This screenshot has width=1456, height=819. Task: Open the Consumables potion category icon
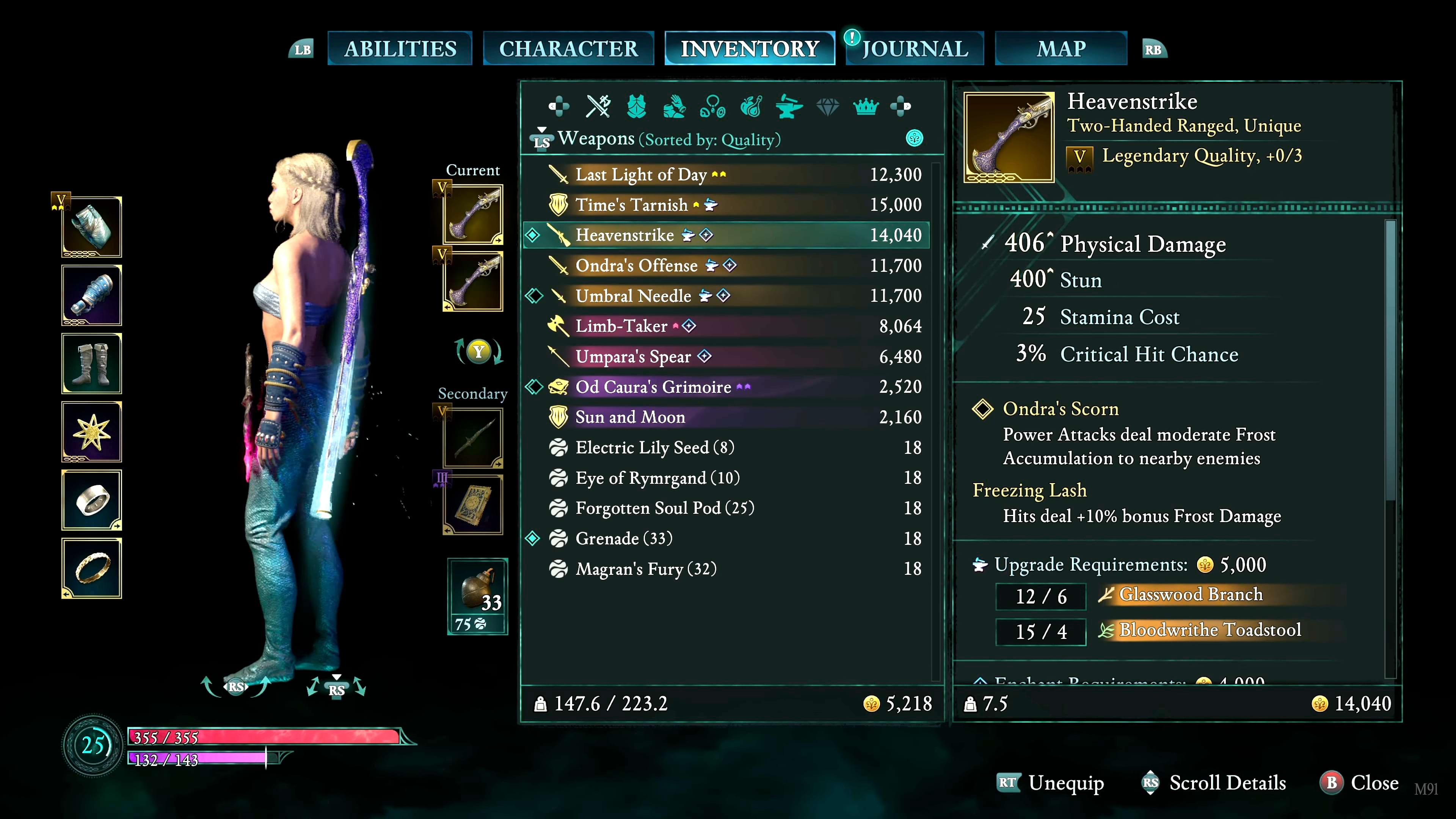pyautogui.click(x=751, y=106)
